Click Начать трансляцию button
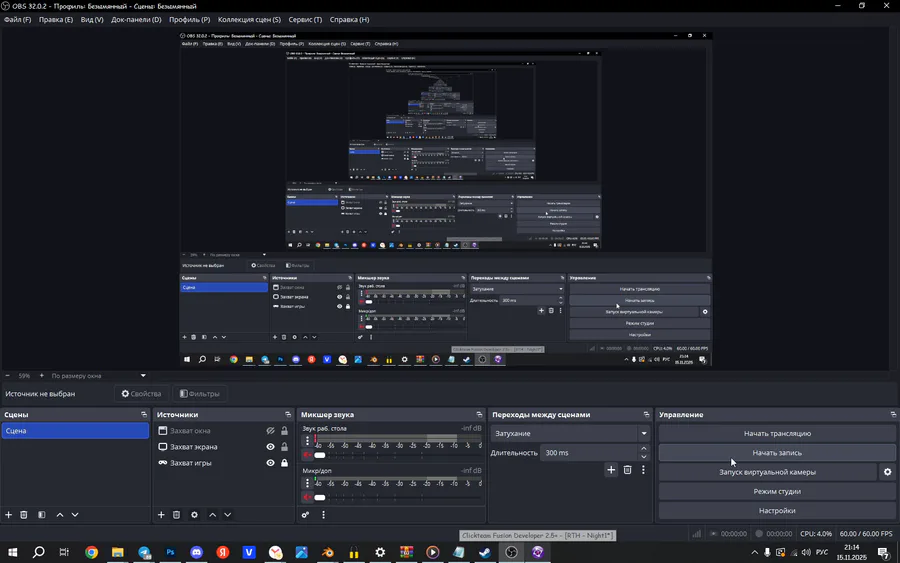This screenshot has width=900, height=563. click(777, 434)
